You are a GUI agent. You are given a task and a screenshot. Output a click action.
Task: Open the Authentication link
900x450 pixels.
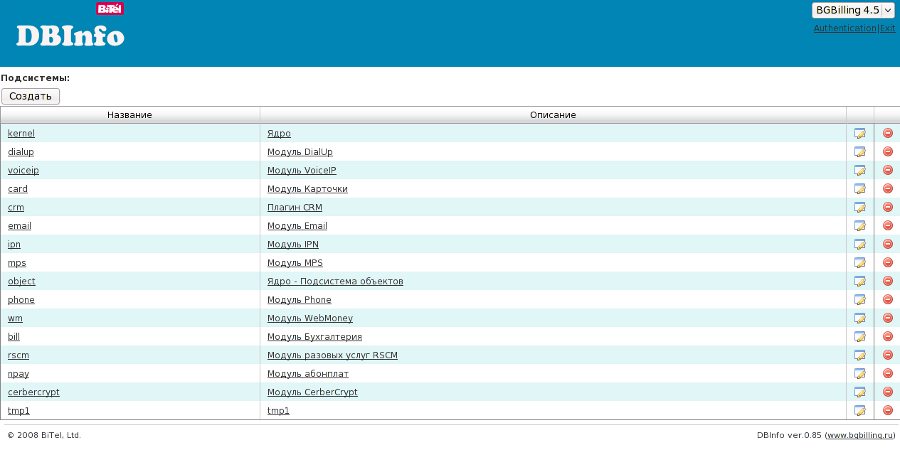click(x=844, y=28)
